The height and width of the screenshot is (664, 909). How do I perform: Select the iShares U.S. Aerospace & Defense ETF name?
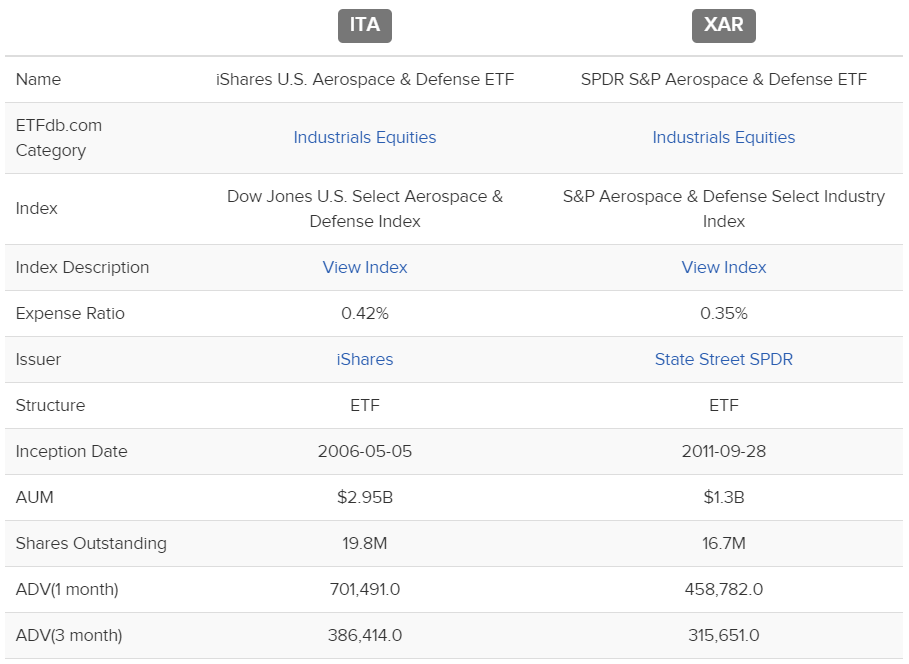(x=365, y=79)
